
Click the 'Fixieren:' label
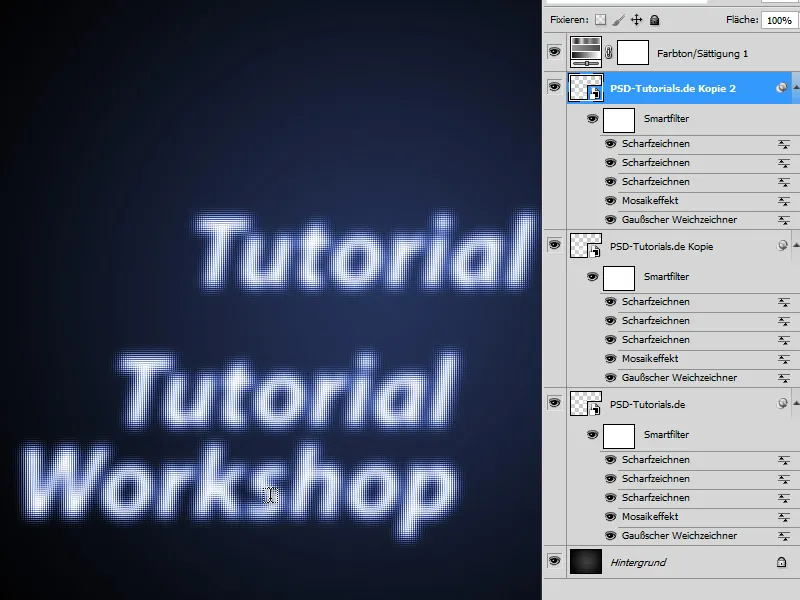pos(569,20)
